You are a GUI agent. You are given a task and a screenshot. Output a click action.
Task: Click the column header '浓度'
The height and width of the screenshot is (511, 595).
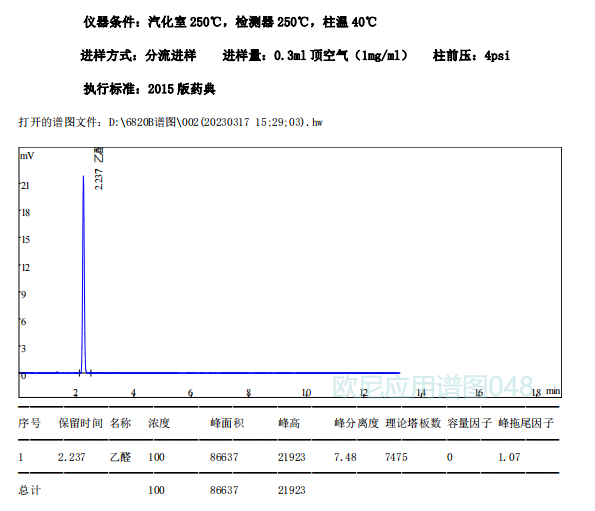[x=159, y=423]
